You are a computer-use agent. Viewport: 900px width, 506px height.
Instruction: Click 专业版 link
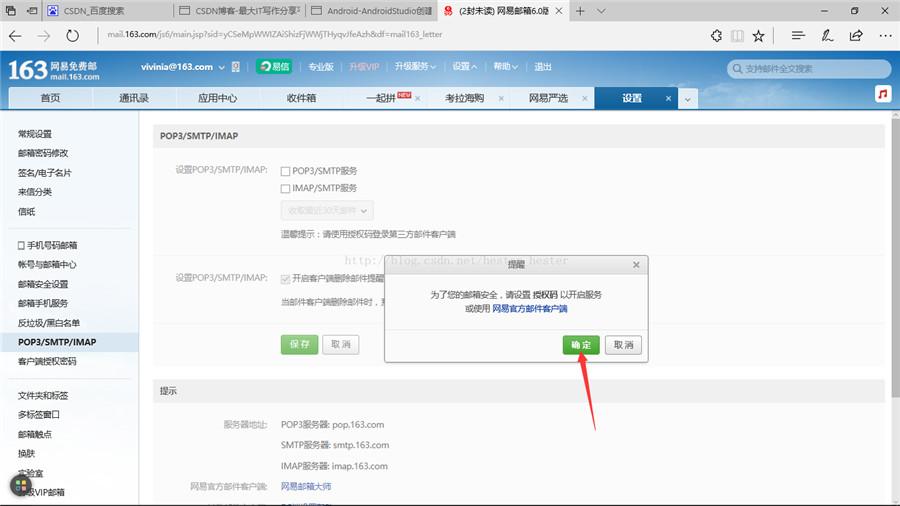click(321, 67)
